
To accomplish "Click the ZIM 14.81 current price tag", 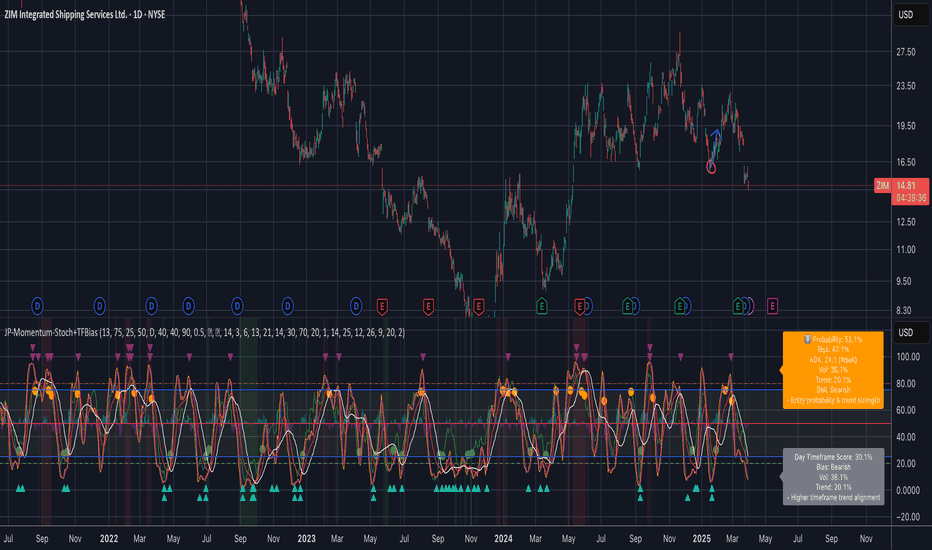I will tap(901, 186).
